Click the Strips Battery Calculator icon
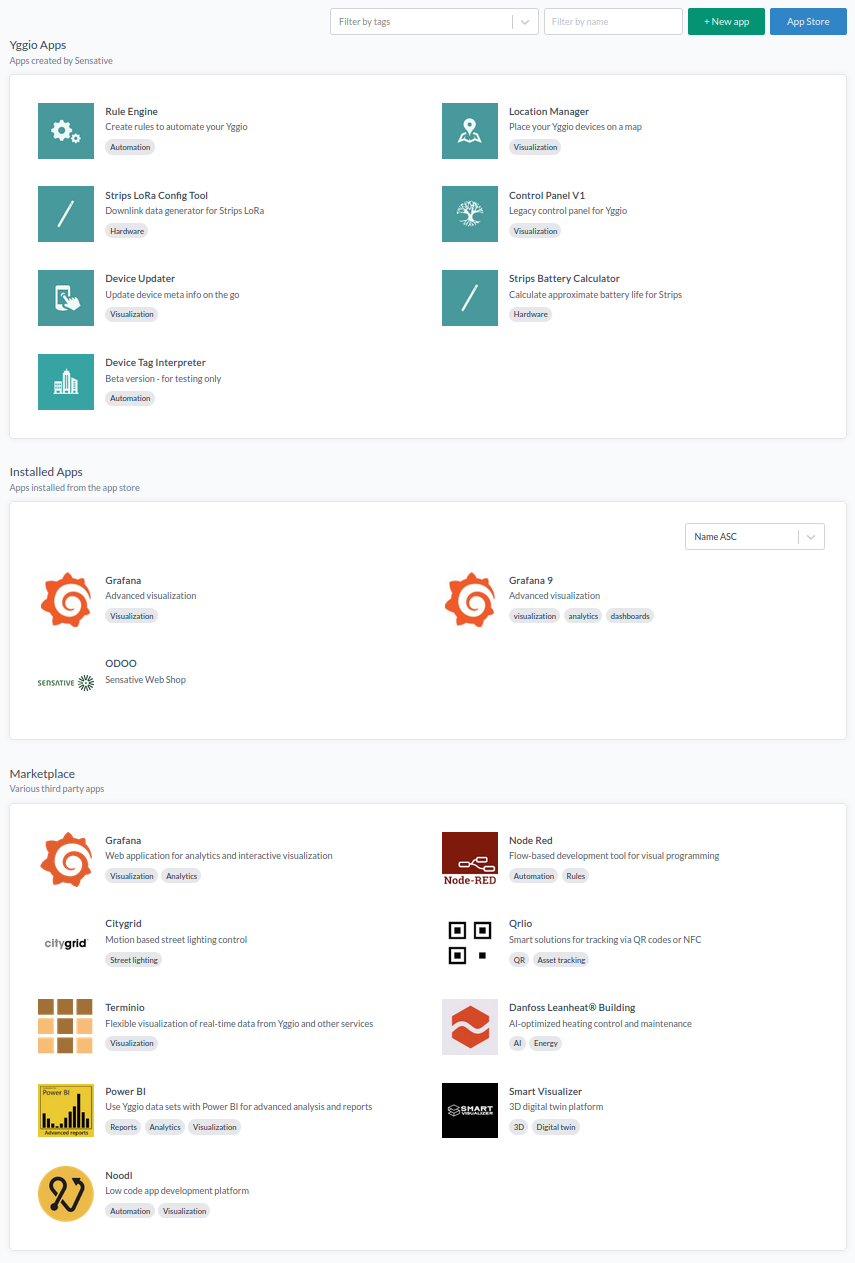This screenshot has width=855, height=1263. coord(470,298)
